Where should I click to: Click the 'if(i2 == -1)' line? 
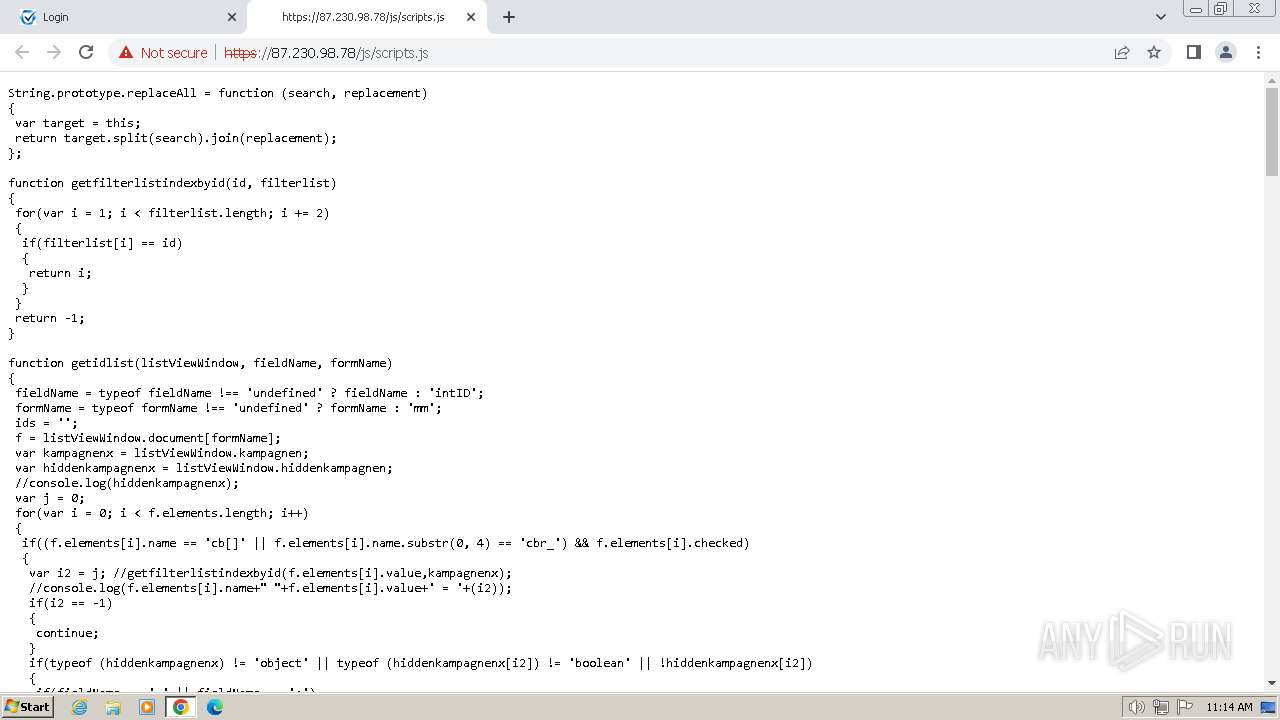coord(71,603)
